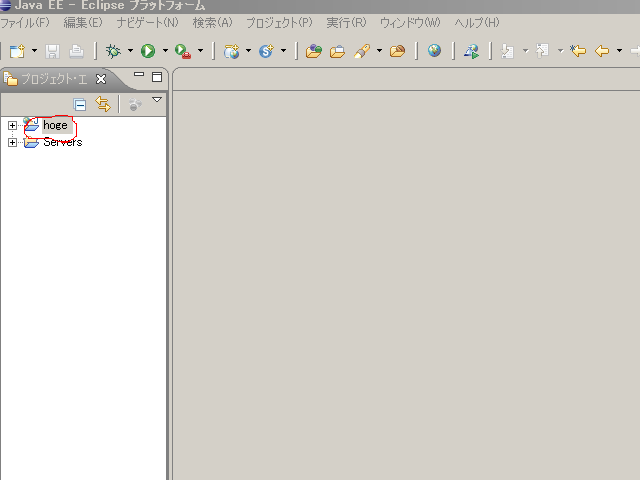This screenshot has height=480, width=640.
Task: Open the 編集(E) menu
Action: click(83, 22)
